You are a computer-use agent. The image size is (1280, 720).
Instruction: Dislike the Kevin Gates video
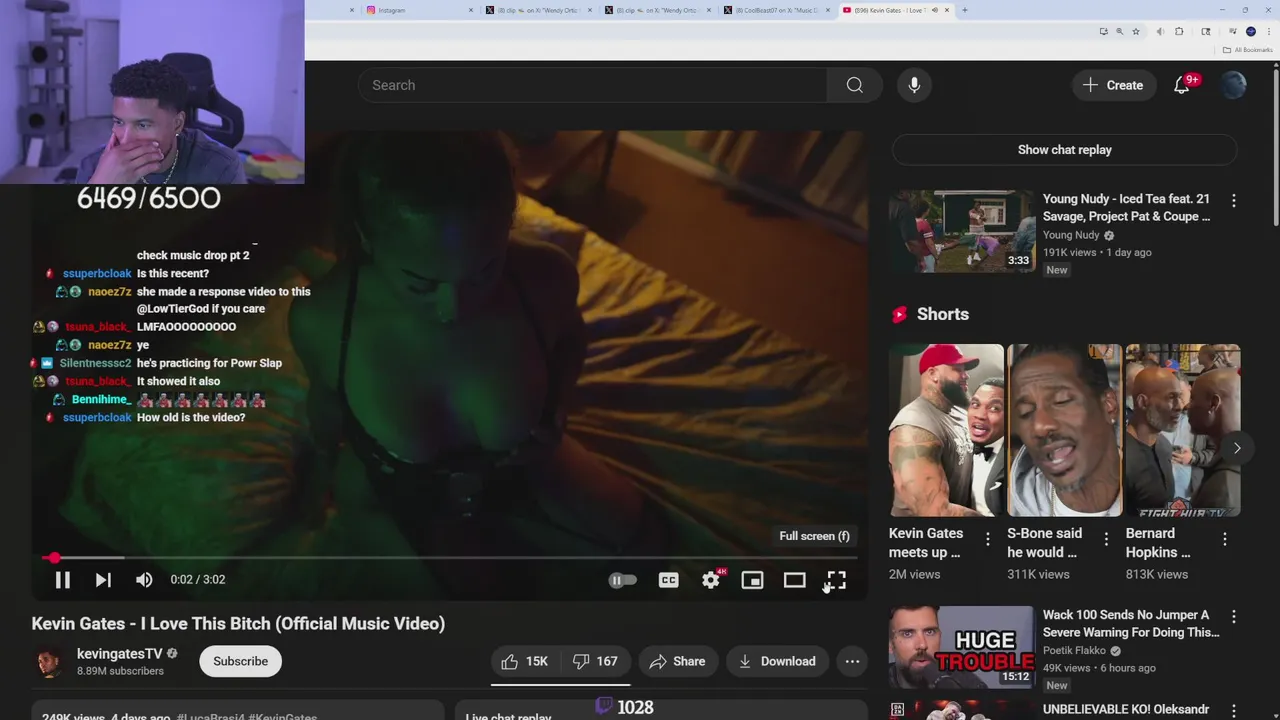594,661
